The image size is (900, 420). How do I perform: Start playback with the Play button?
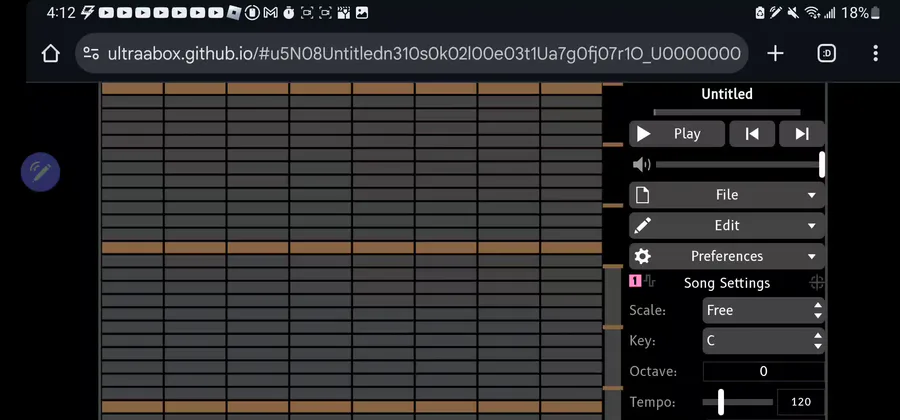(677, 134)
